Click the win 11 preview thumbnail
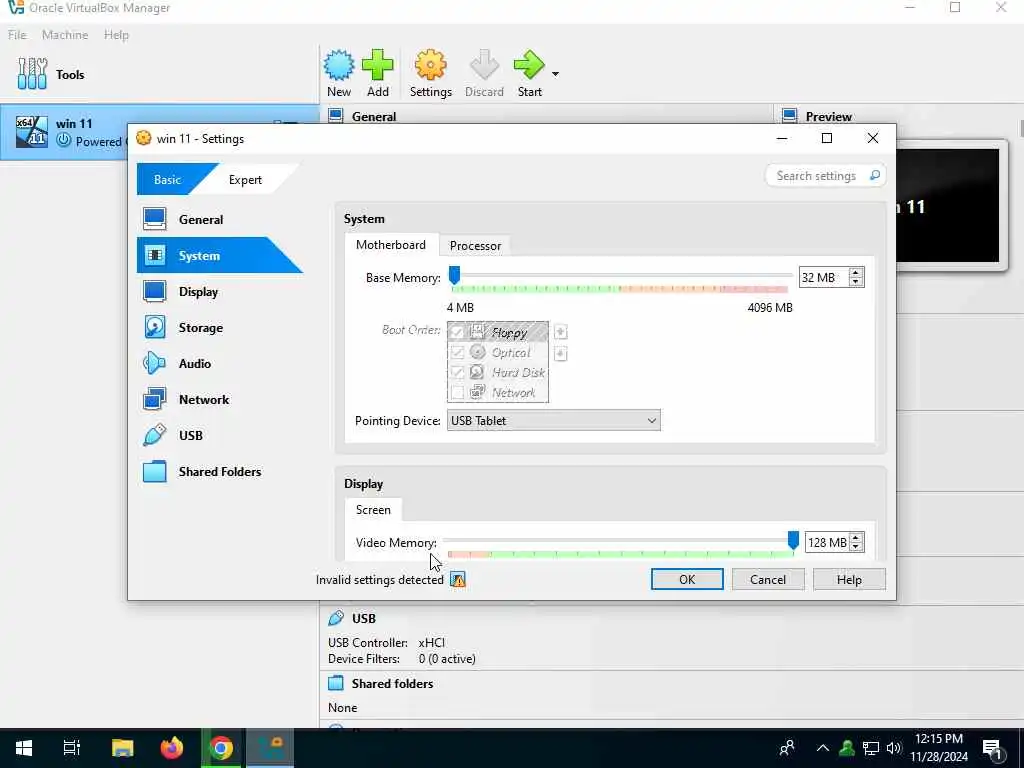This screenshot has width=1024, height=768. (x=948, y=205)
